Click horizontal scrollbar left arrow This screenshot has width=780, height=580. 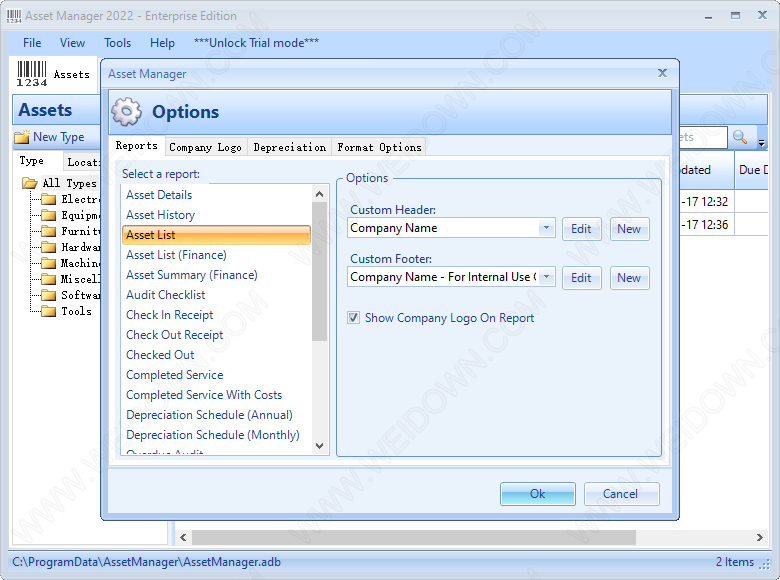tap(183, 537)
